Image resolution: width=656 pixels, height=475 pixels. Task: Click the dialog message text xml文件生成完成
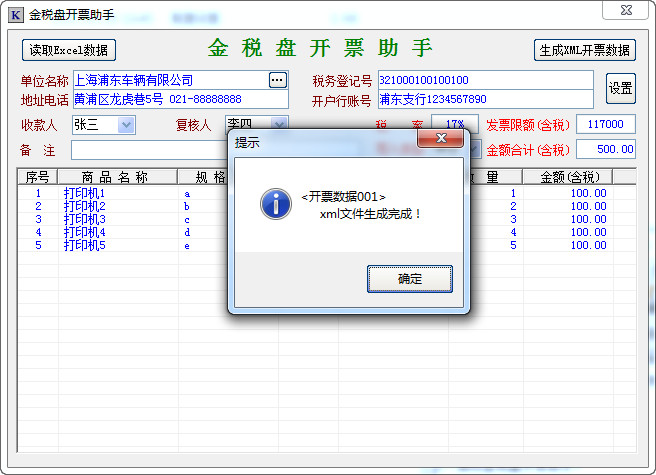[x=371, y=214]
